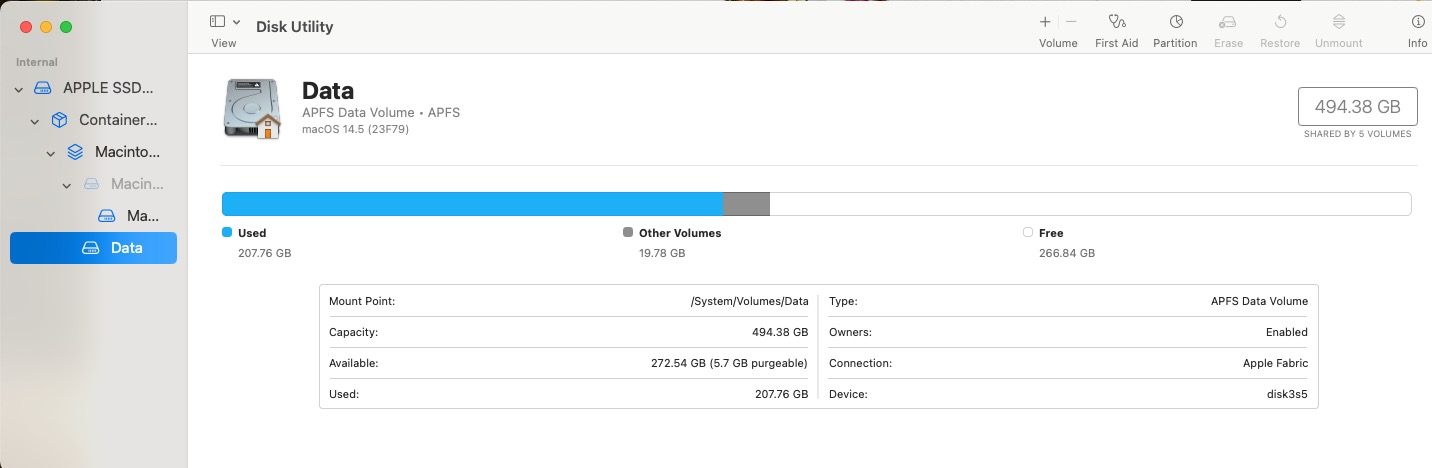
Task: Collapse the greyed Macin... snapshot node
Action: (67, 185)
